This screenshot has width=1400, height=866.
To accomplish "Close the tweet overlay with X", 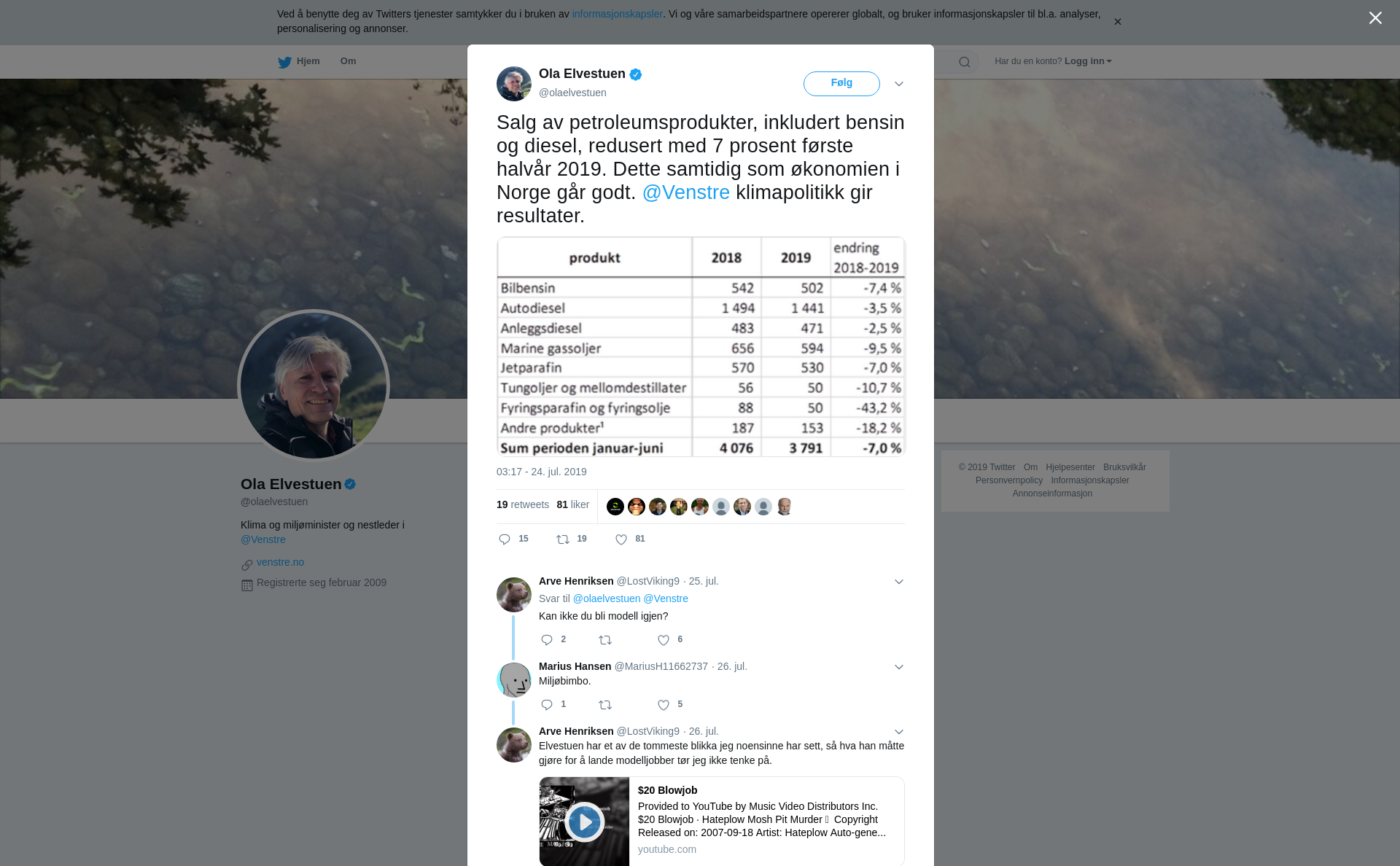I will click(x=1375, y=18).
